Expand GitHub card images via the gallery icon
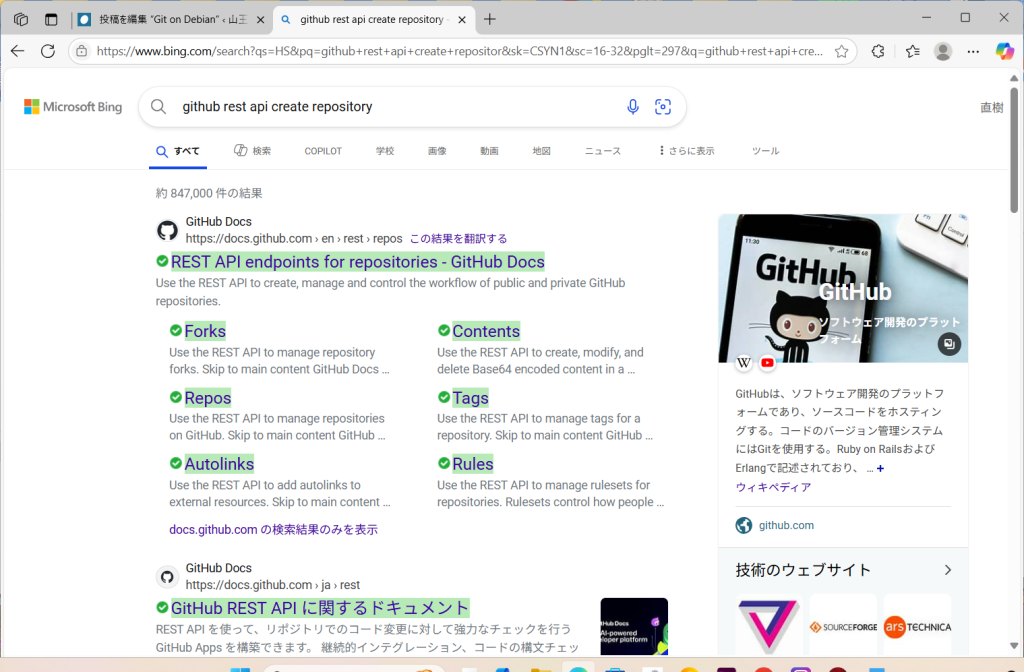This screenshot has height=672, width=1024. pyautogui.click(x=949, y=344)
